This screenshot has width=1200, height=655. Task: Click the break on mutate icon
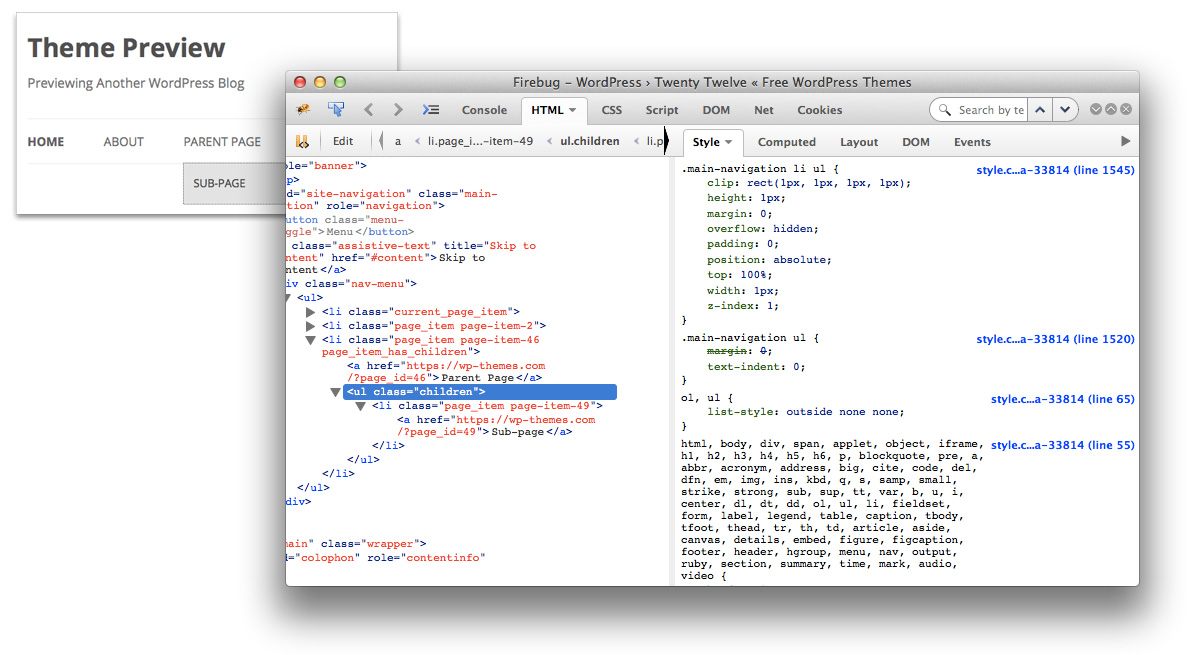pyautogui.click(x=302, y=141)
